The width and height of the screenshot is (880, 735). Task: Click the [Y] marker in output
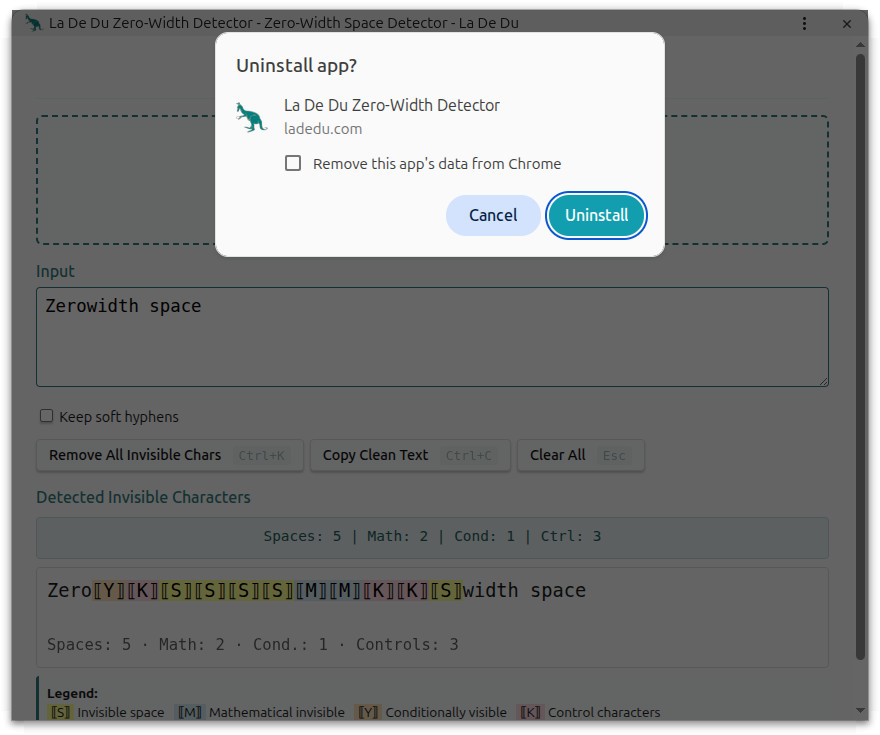pyautogui.click(x=109, y=591)
